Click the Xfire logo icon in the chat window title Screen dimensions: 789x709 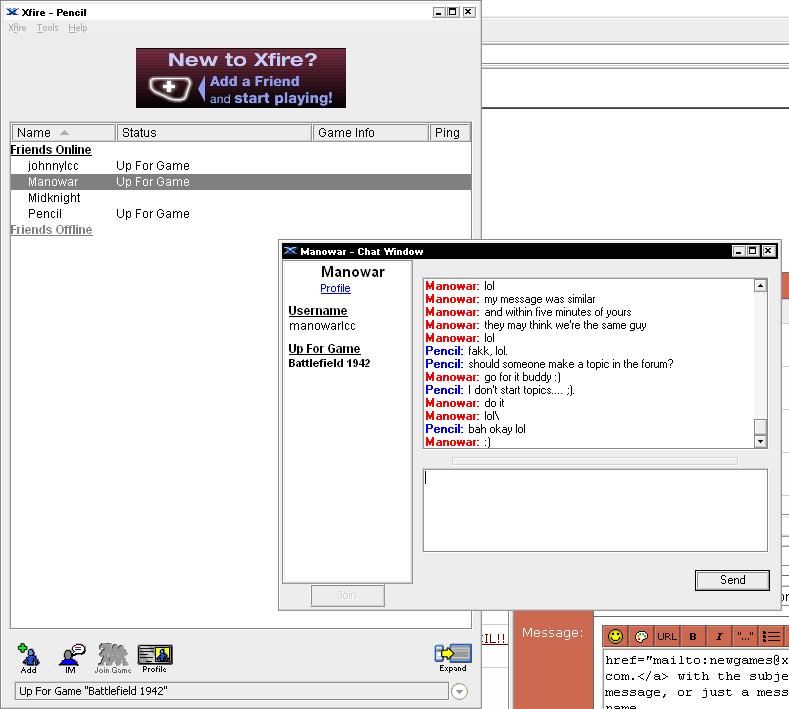[x=290, y=251]
